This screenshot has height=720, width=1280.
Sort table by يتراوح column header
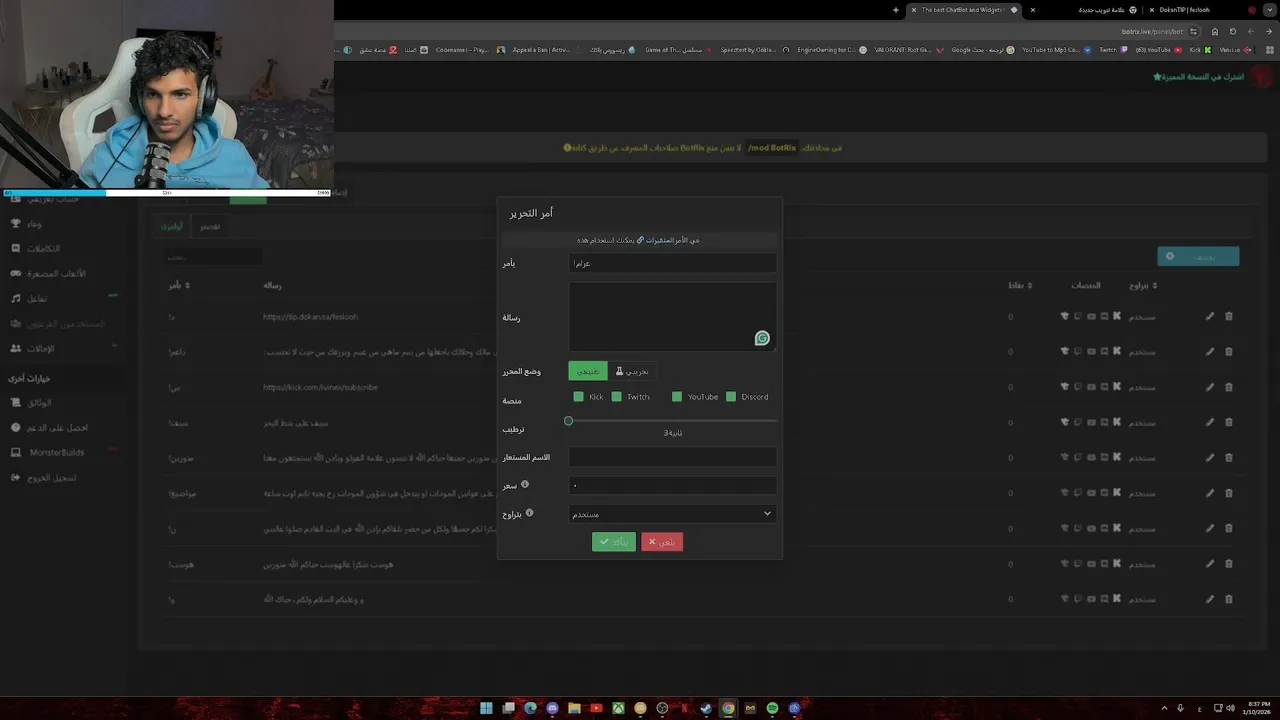(x=1143, y=285)
